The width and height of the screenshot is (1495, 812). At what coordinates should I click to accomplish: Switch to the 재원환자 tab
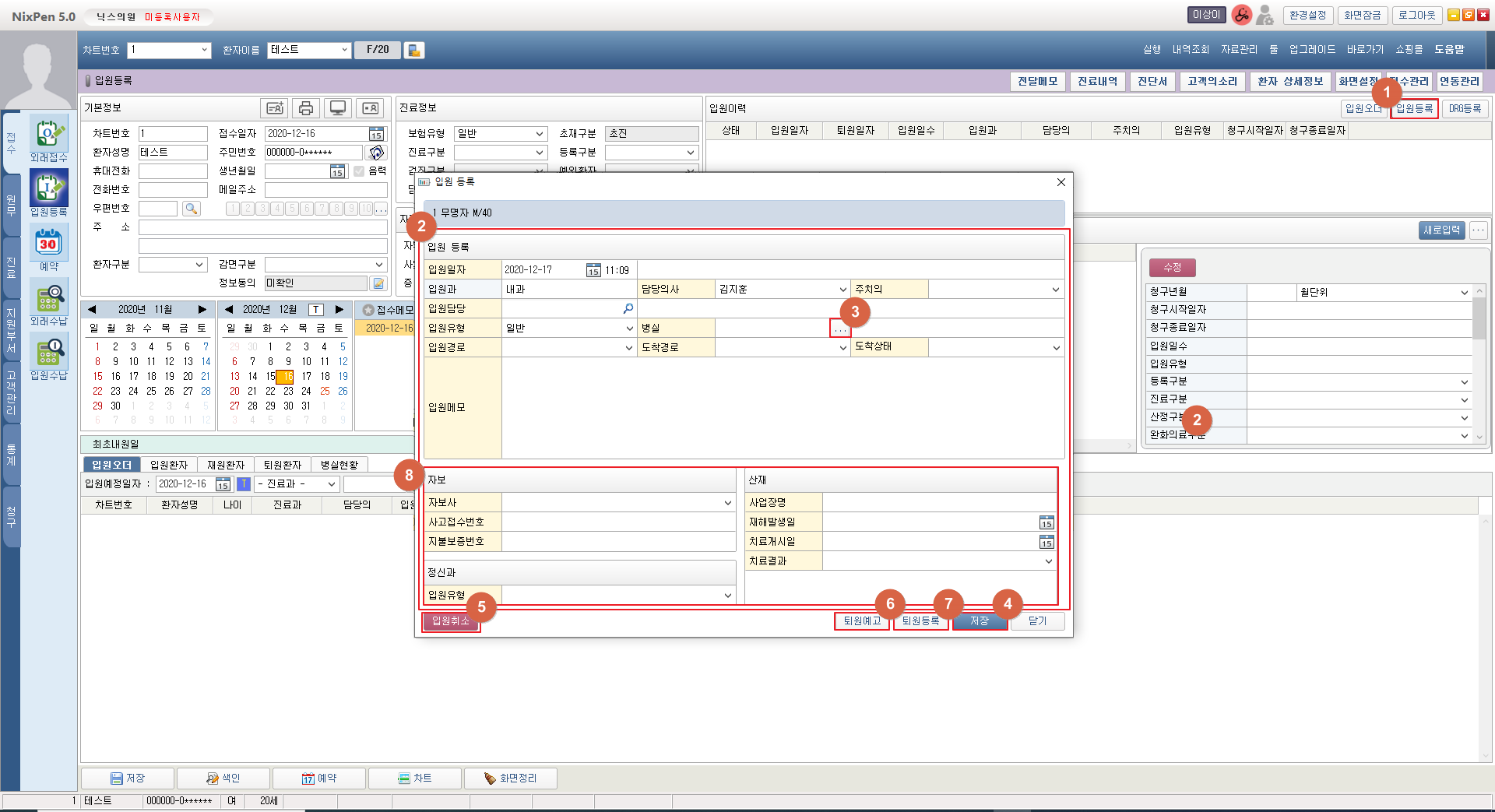click(x=226, y=465)
